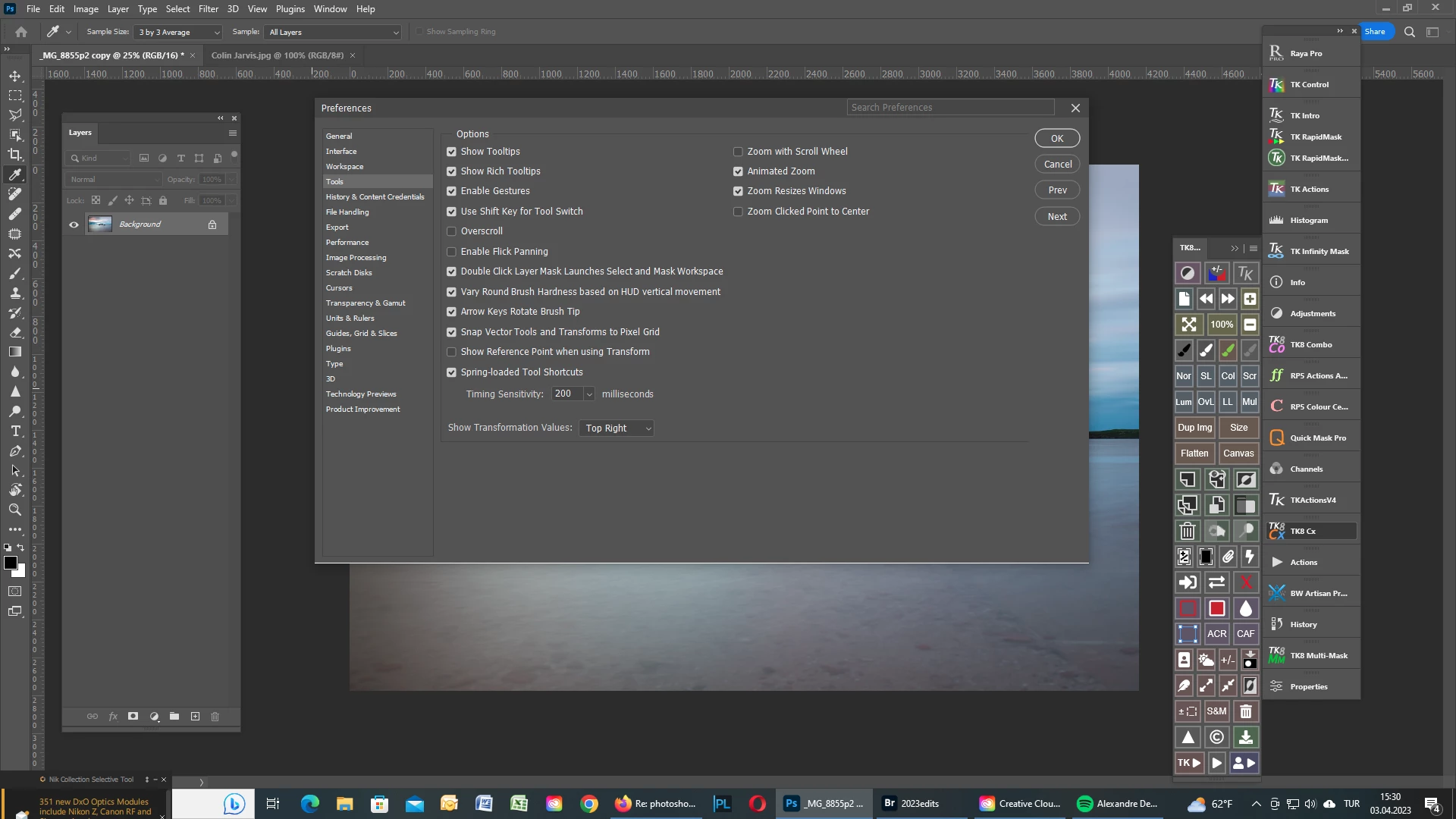Image resolution: width=1456 pixels, height=819 pixels.
Task: Switch to Colin Jarvis.jpg document tab
Action: click(x=277, y=55)
